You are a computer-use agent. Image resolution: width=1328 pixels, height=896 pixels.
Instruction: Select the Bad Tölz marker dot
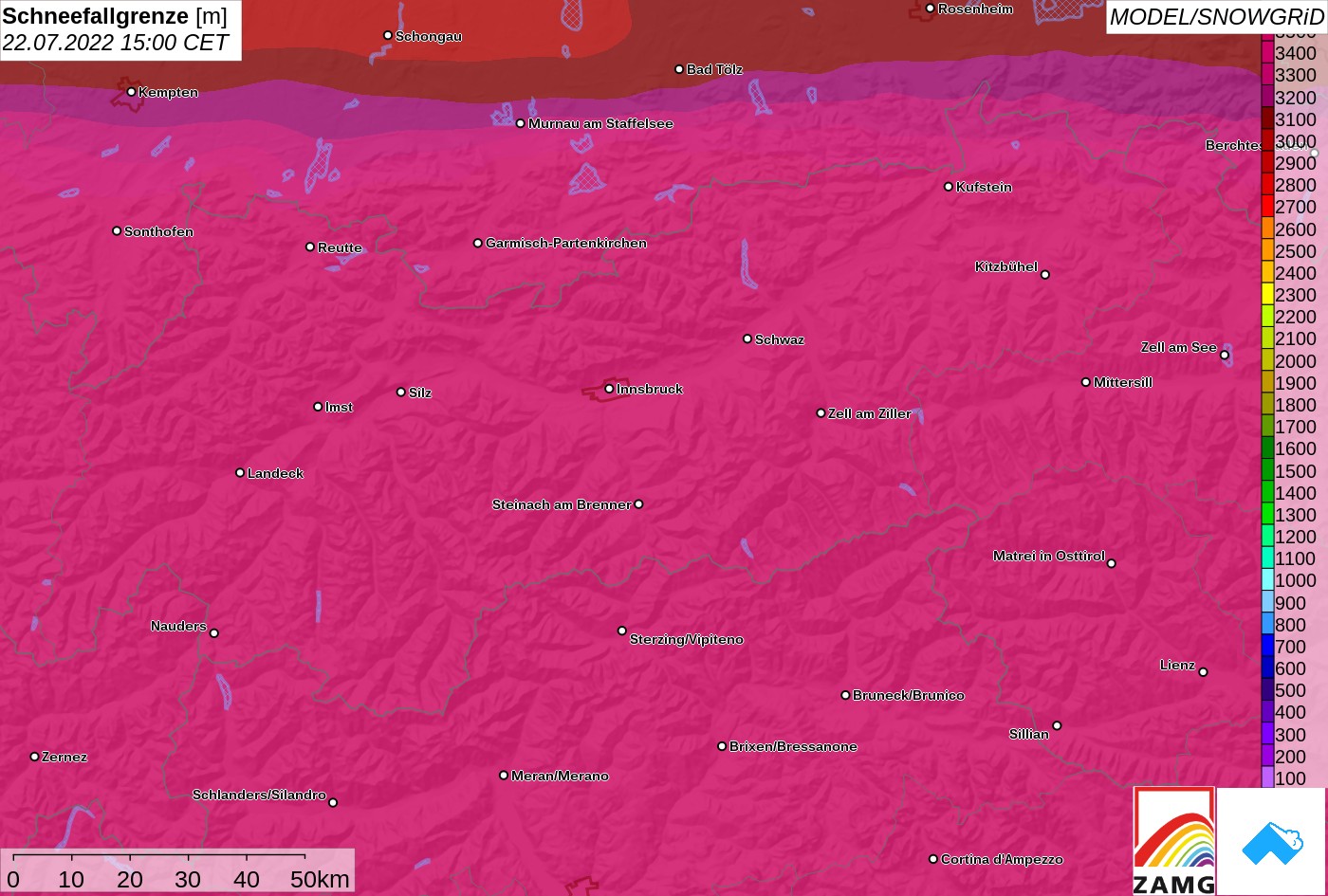pyautogui.click(x=679, y=69)
